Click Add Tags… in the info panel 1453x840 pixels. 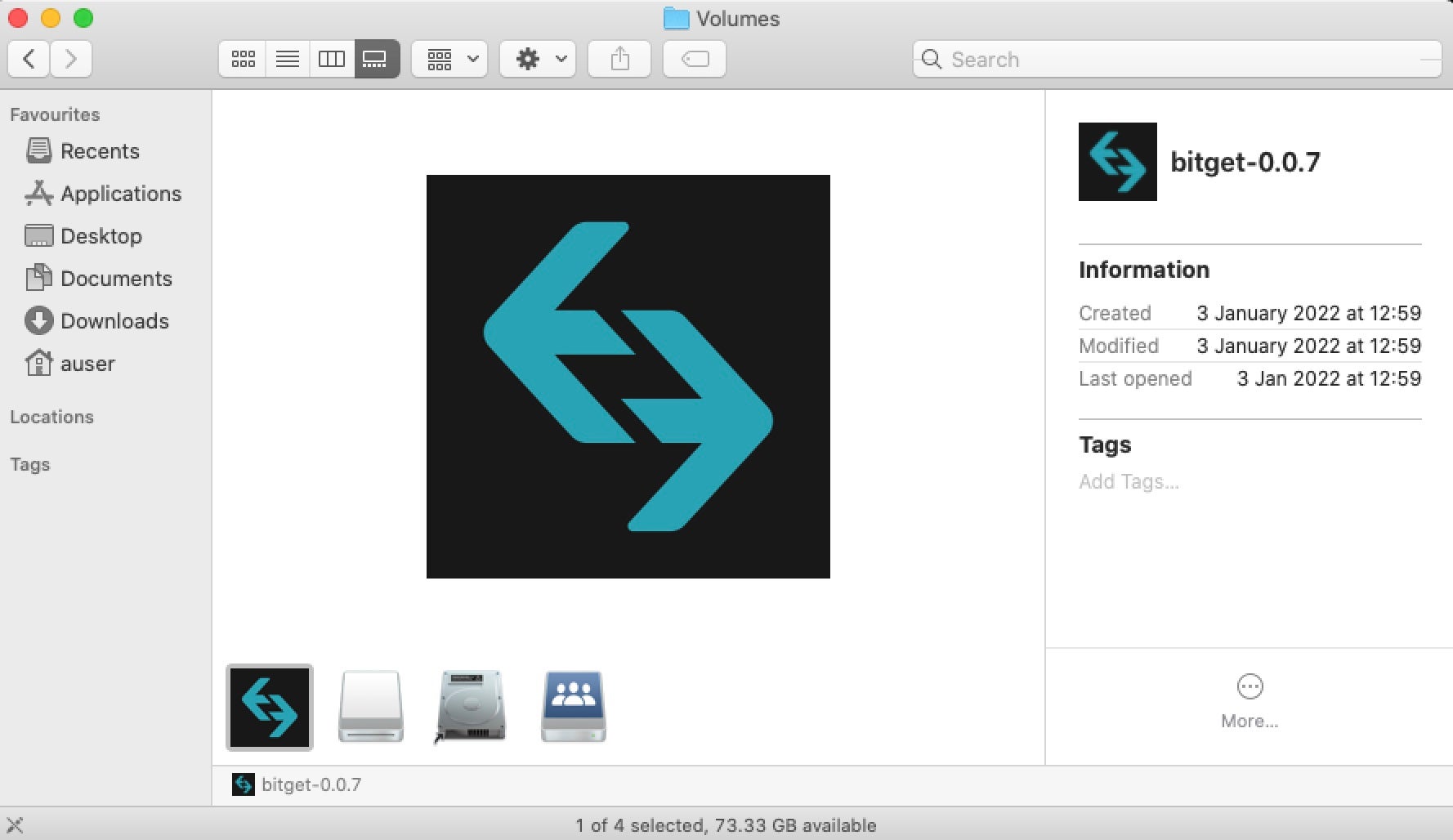click(x=1129, y=481)
